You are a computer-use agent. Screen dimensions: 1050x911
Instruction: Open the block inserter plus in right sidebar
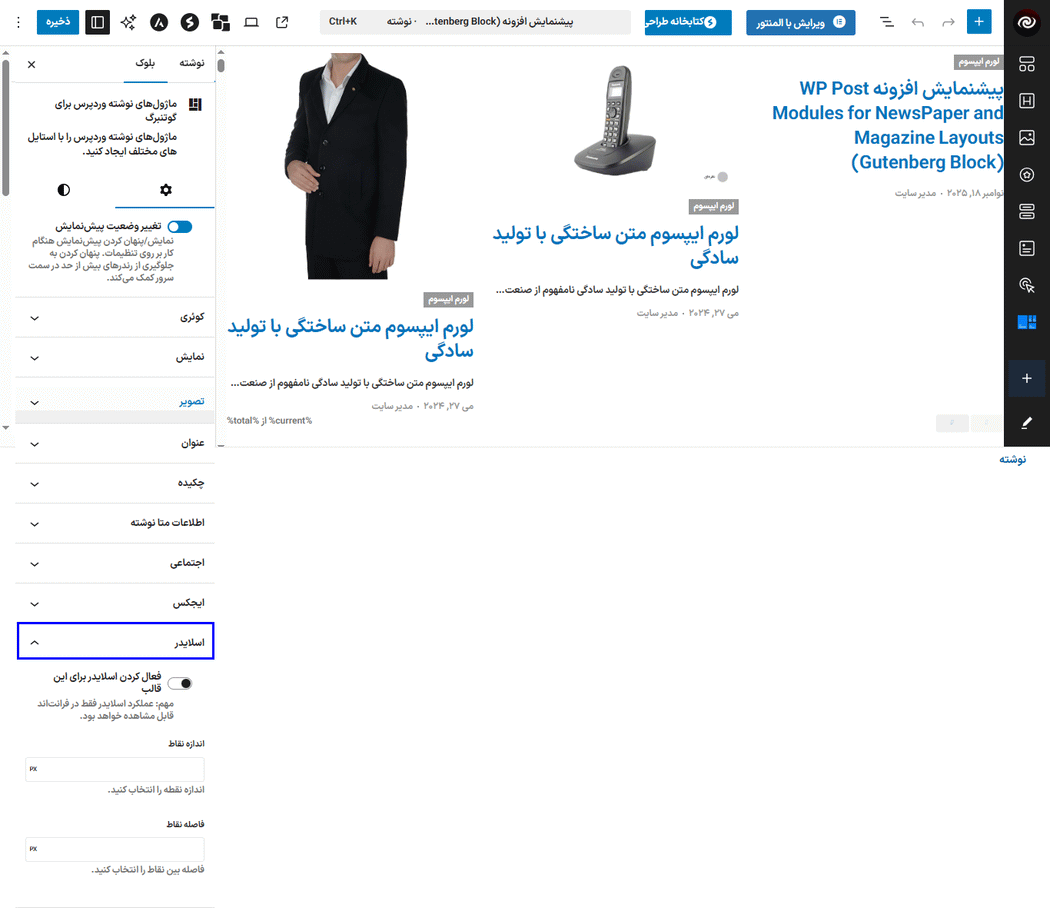(1027, 379)
